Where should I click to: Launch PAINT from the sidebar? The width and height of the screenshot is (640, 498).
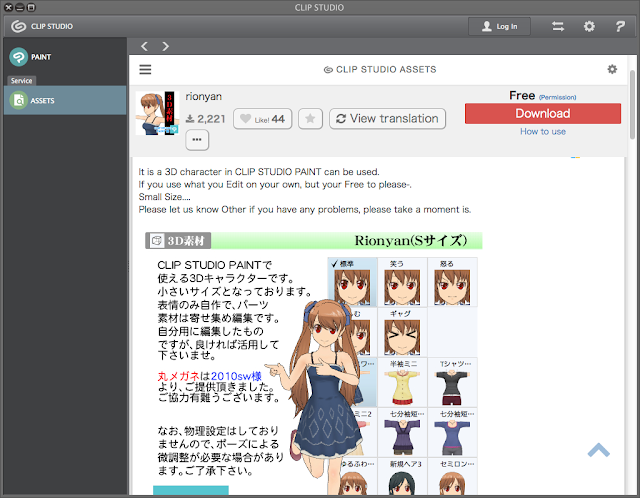click(x=31, y=57)
